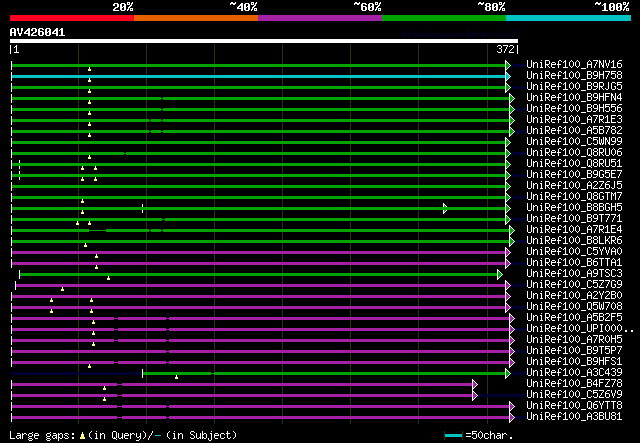
Task: Click gap marker triangle on UniRef100_A3C439 row
Action: 176,377
